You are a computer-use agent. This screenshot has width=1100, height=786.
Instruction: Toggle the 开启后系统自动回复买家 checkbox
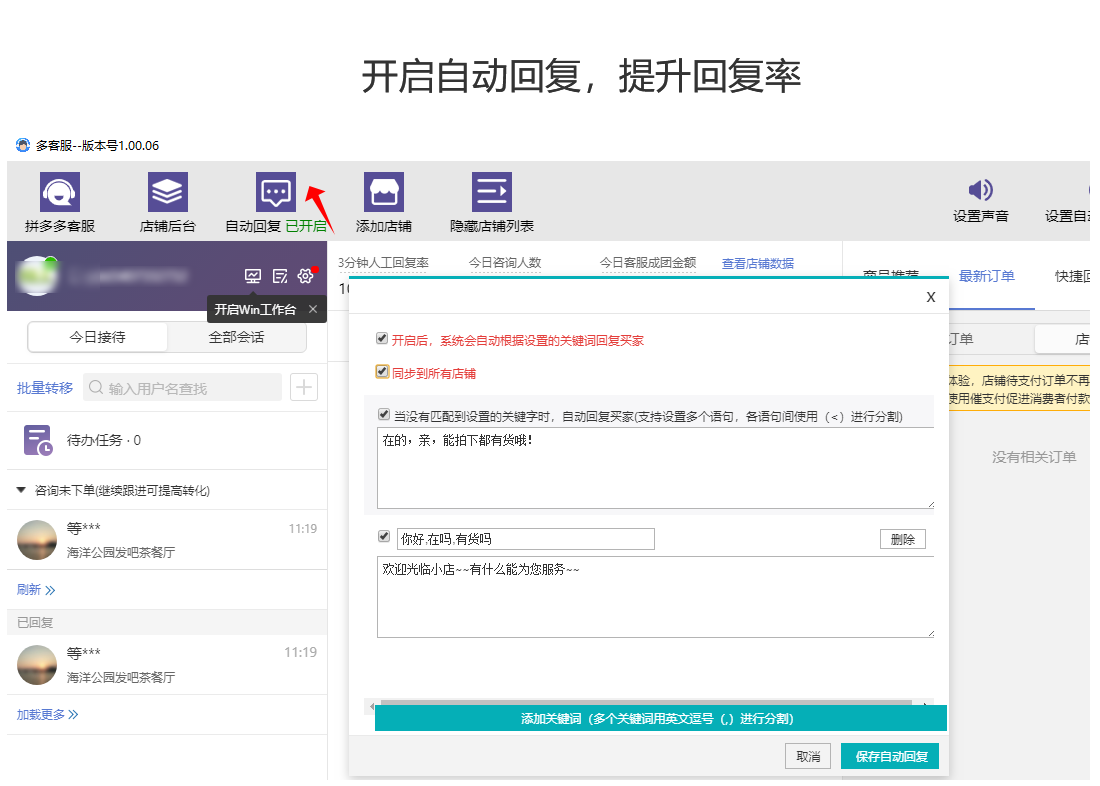point(382,339)
